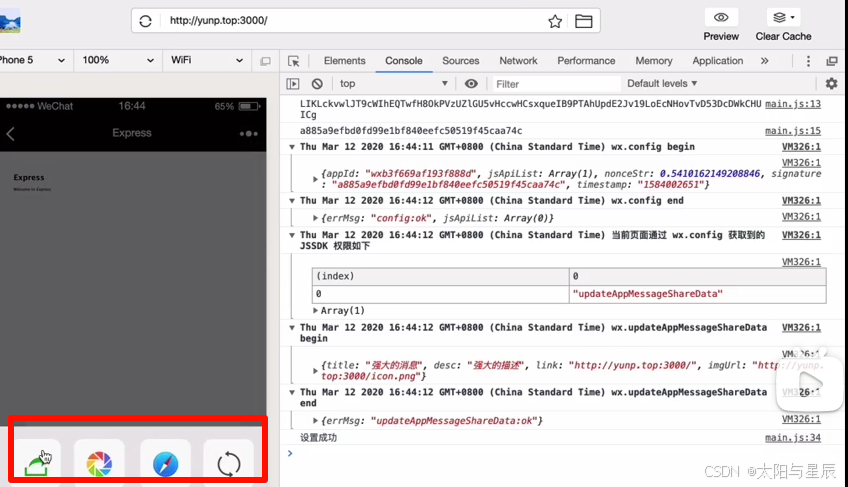Expand the Array(1) entry under the table
The image size is (848, 487).
point(316,311)
